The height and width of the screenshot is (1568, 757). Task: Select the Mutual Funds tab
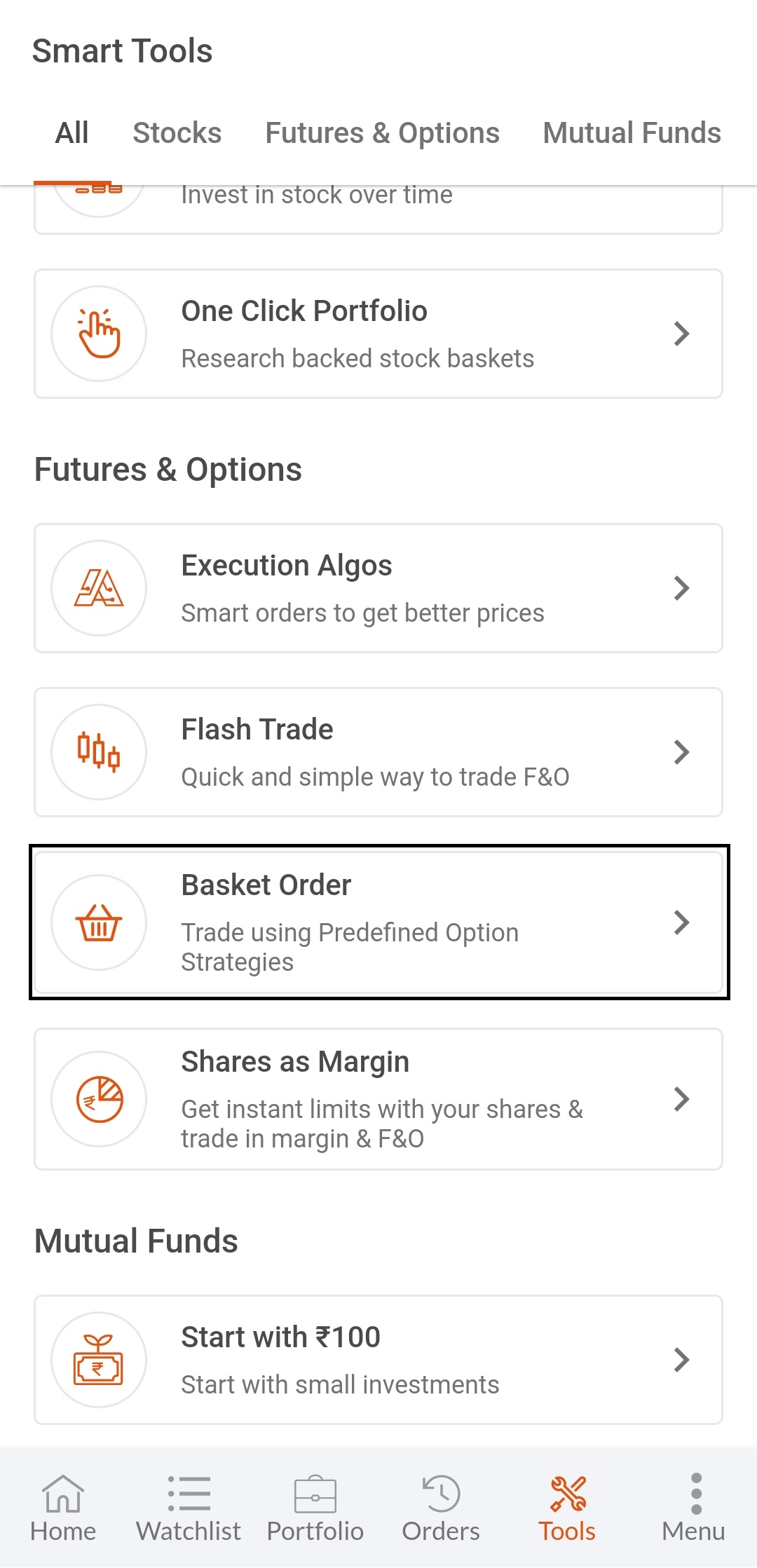(x=632, y=133)
